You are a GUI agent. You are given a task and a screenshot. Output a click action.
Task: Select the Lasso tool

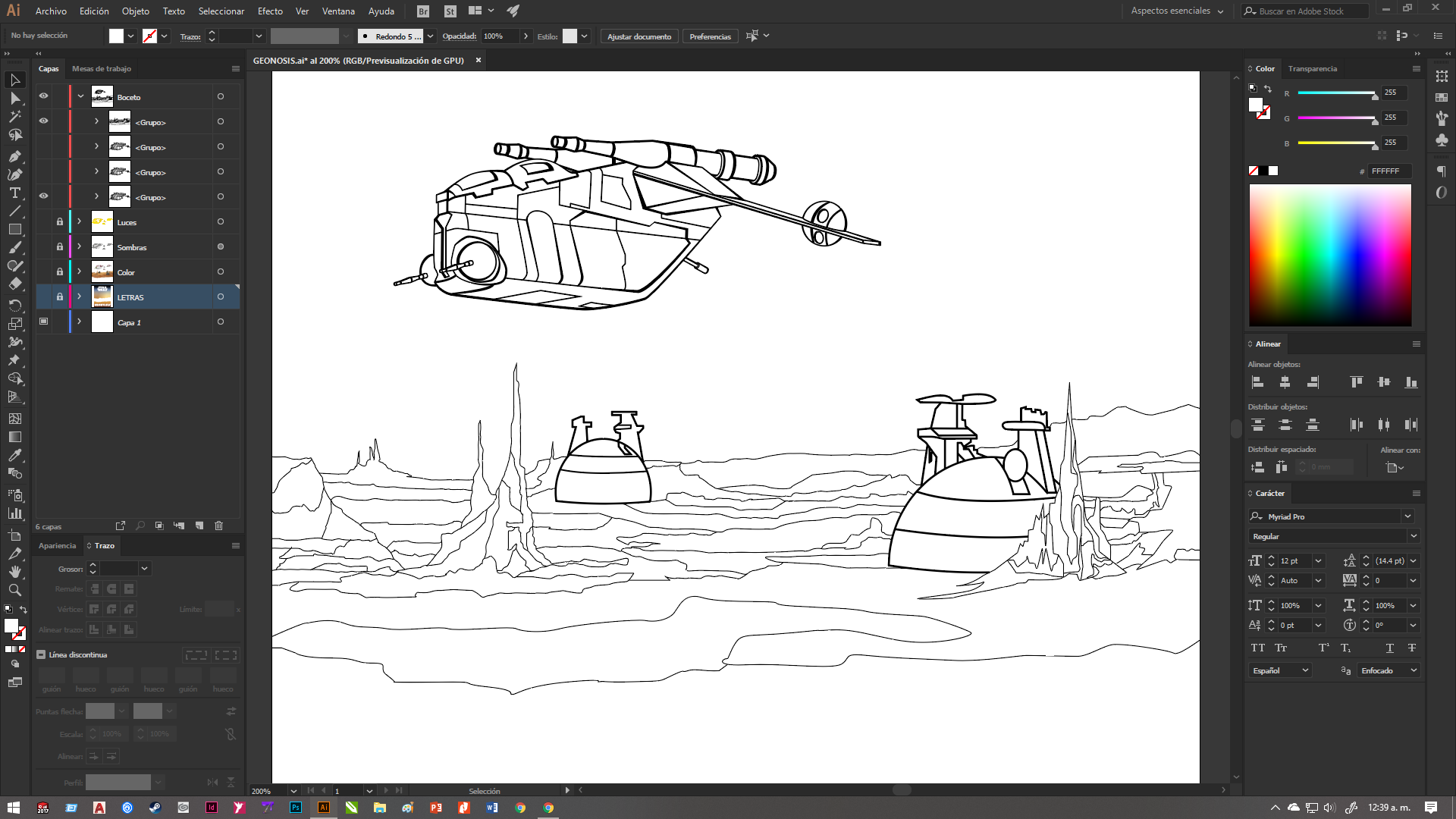click(x=14, y=135)
